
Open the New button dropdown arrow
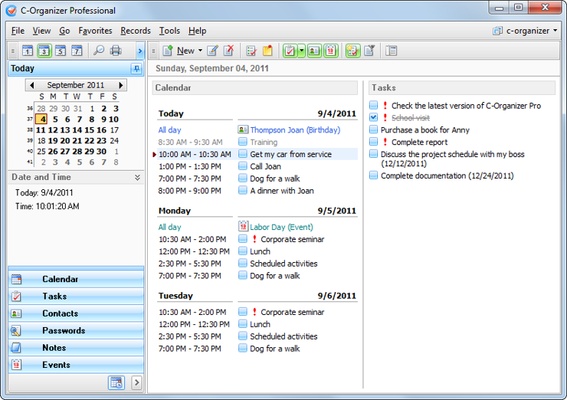click(x=200, y=51)
